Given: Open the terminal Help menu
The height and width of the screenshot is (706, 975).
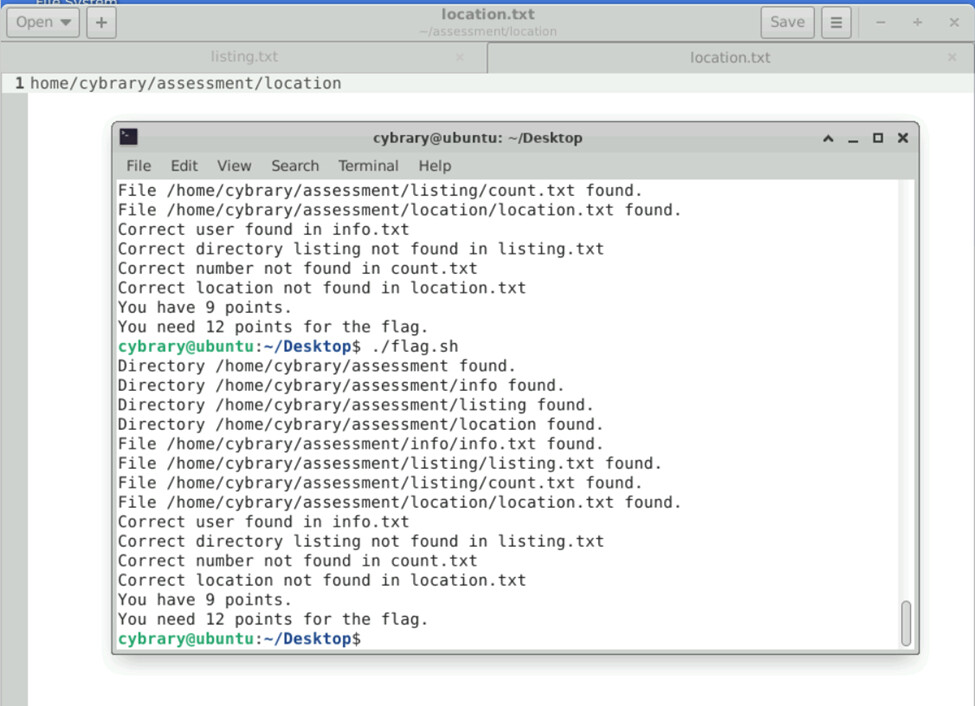Looking at the screenshot, I should pyautogui.click(x=435, y=166).
